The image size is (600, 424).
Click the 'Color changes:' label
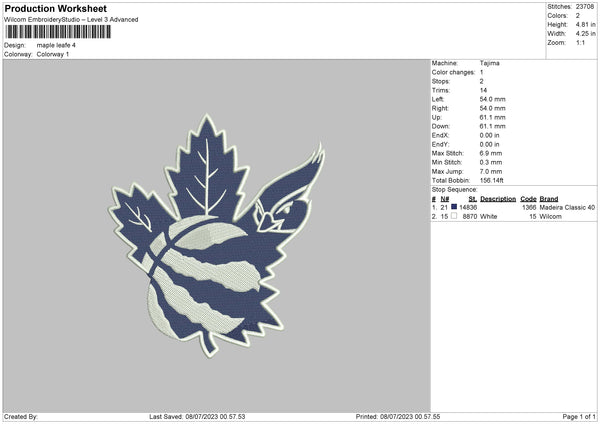pos(453,72)
